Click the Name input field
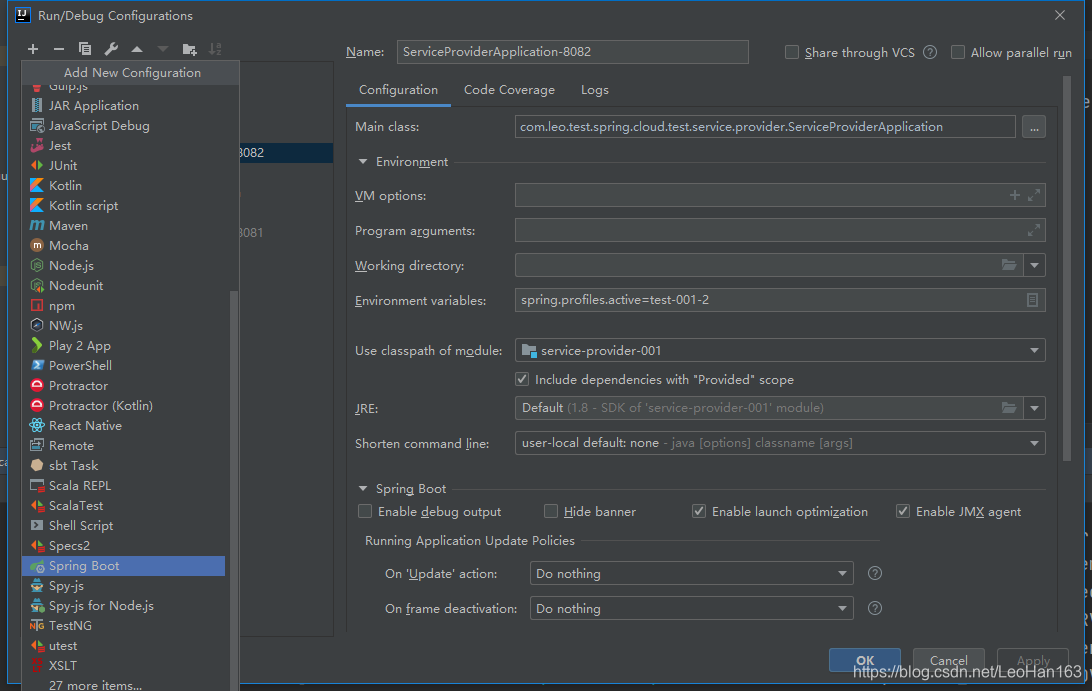Viewport: 1092px width, 691px height. tap(572, 52)
